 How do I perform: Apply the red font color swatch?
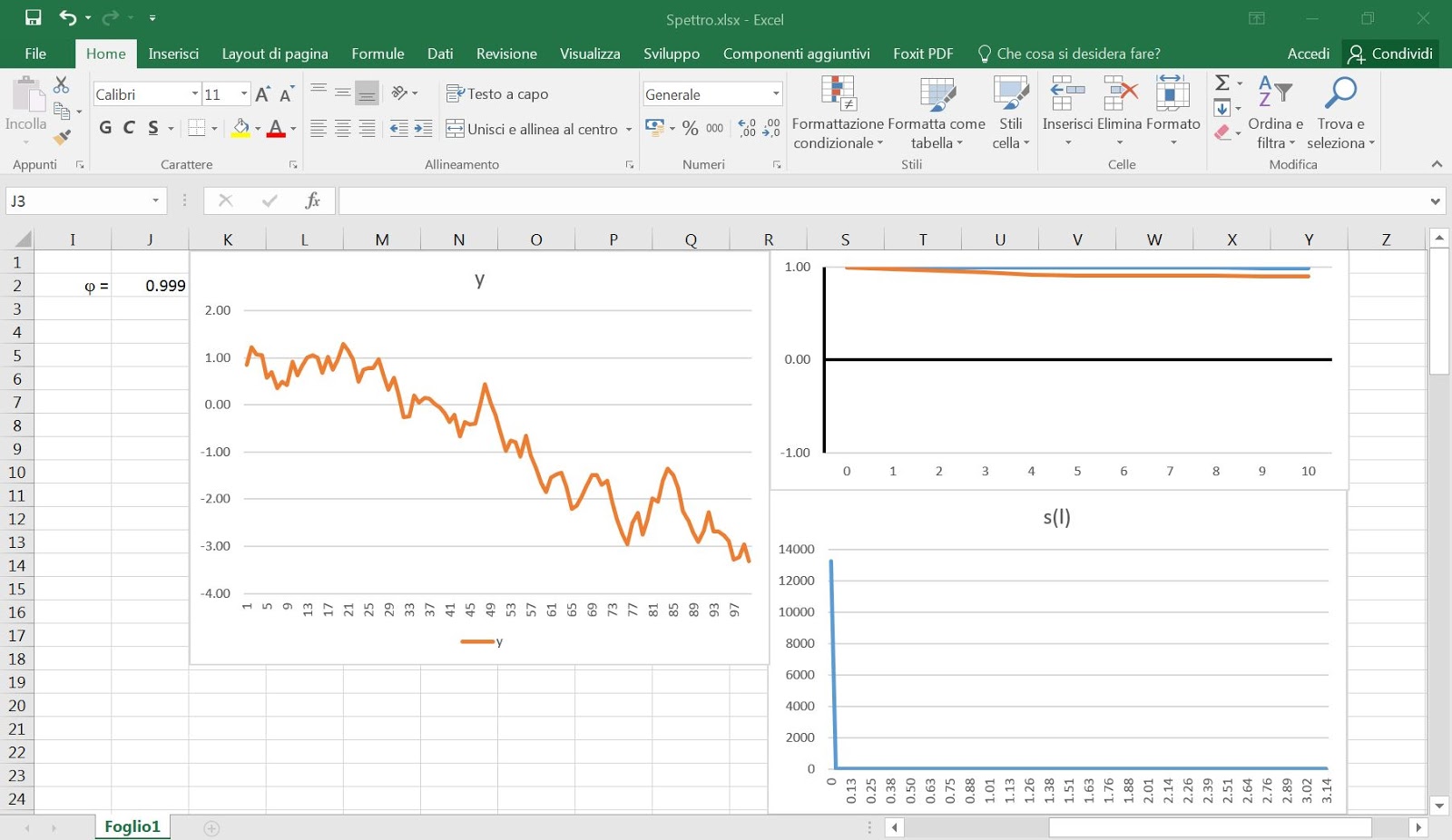(276, 128)
